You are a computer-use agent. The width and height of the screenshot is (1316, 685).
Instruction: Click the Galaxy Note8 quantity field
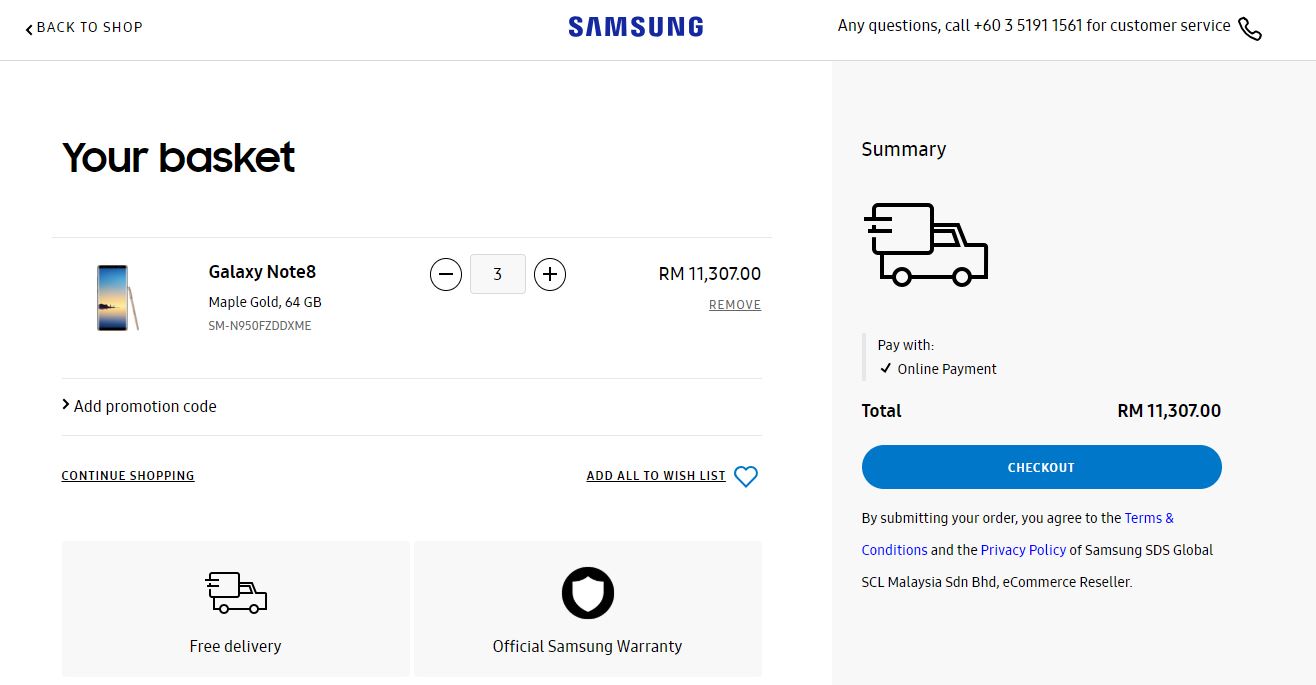498,274
